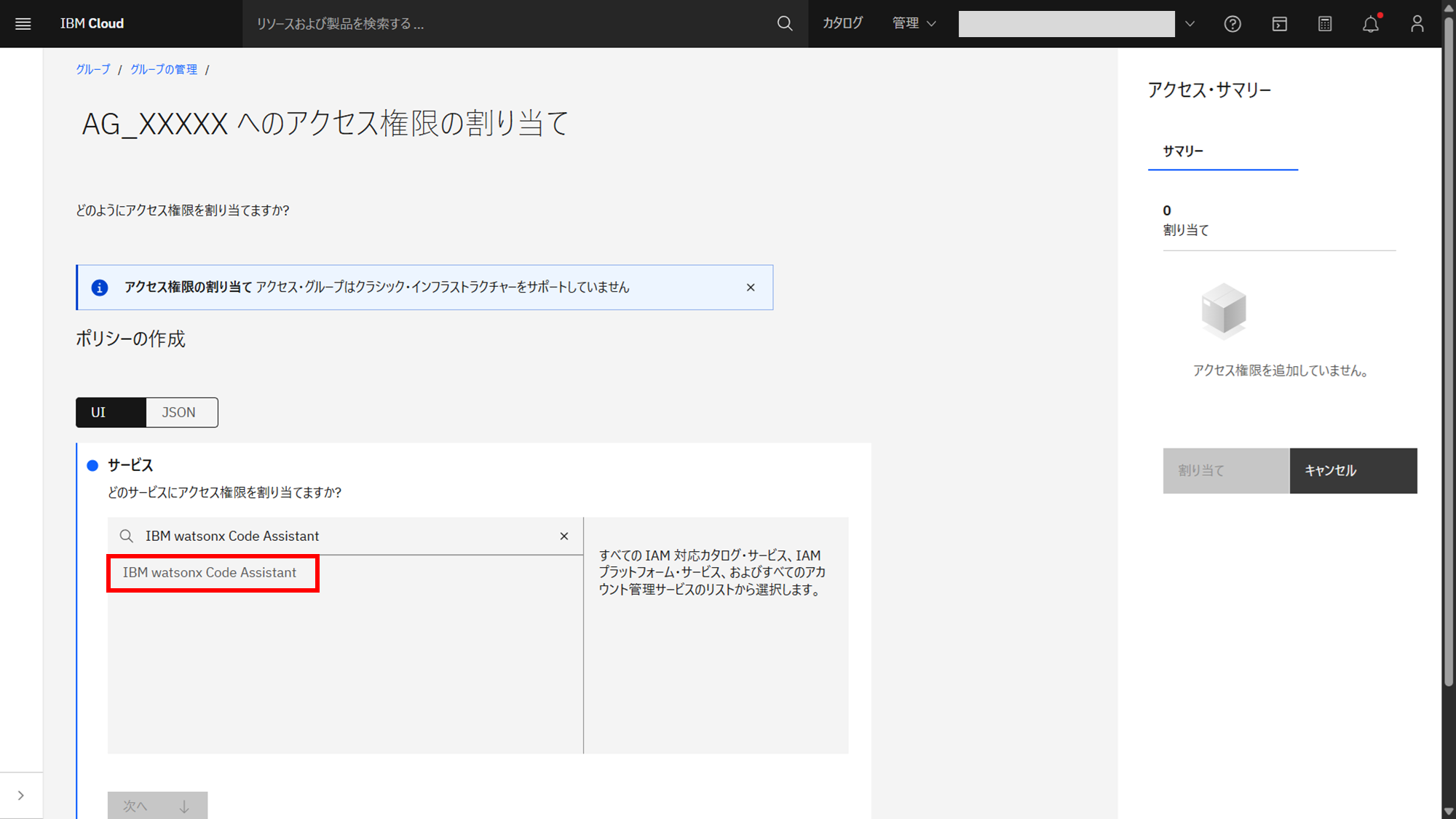Open the cost estimator calculator icon
The width and height of the screenshot is (1456, 819).
click(x=1325, y=24)
